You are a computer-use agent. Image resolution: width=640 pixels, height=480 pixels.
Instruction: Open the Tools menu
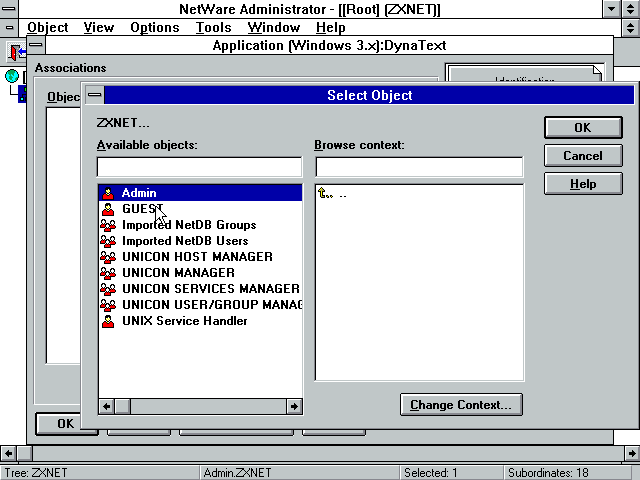click(x=213, y=27)
